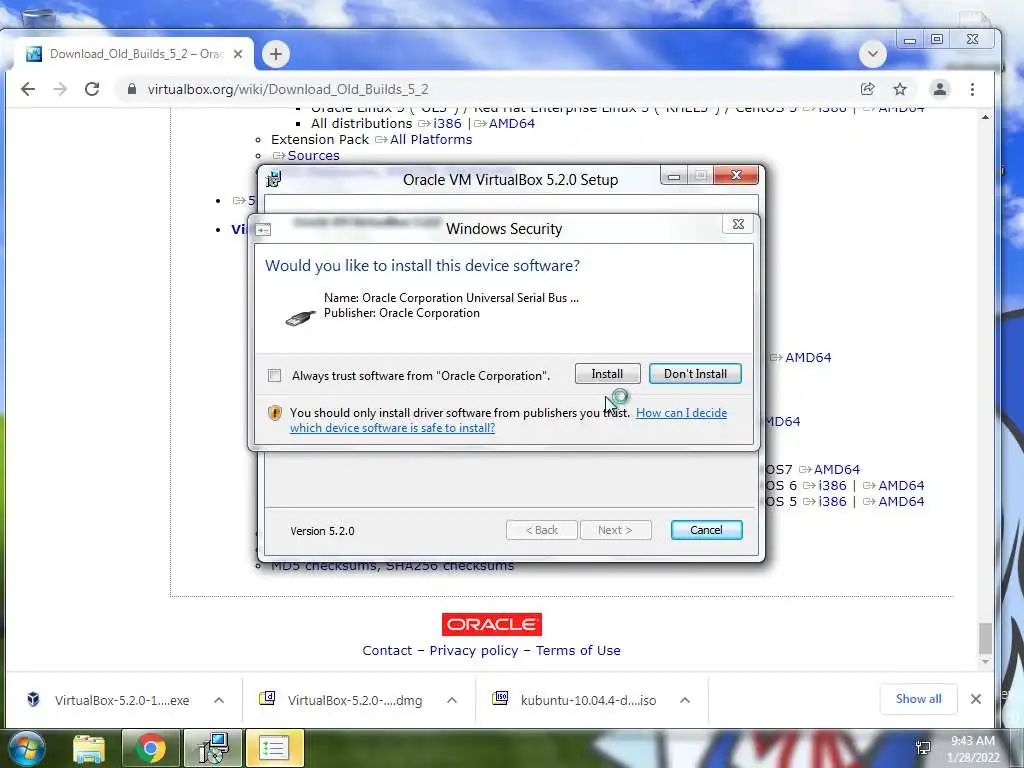Open the Sources link
The height and width of the screenshot is (768, 1024).
(313, 155)
